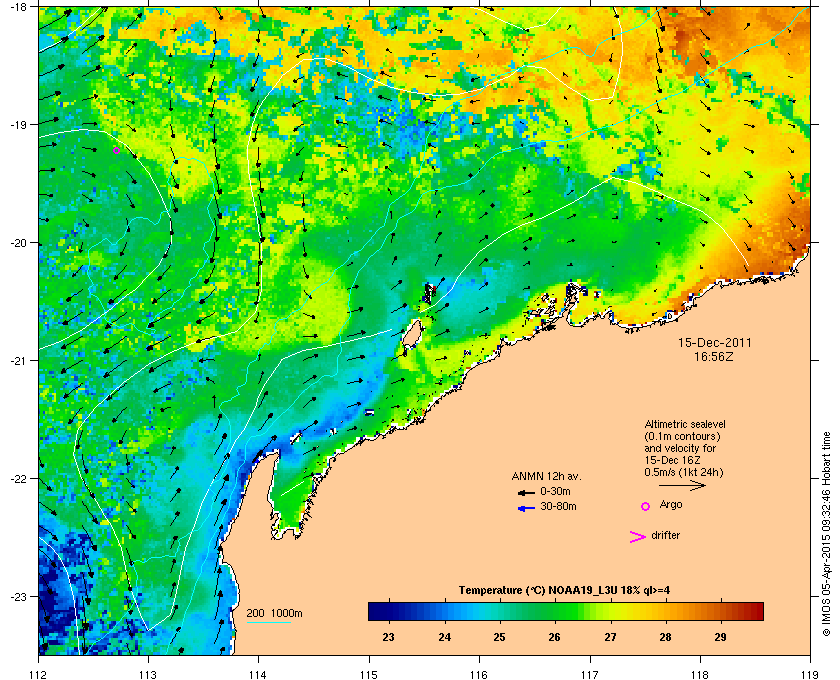Click the oval island outline near 20.8°S
Viewport: 840px width, 680px height.
pos(411,335)
